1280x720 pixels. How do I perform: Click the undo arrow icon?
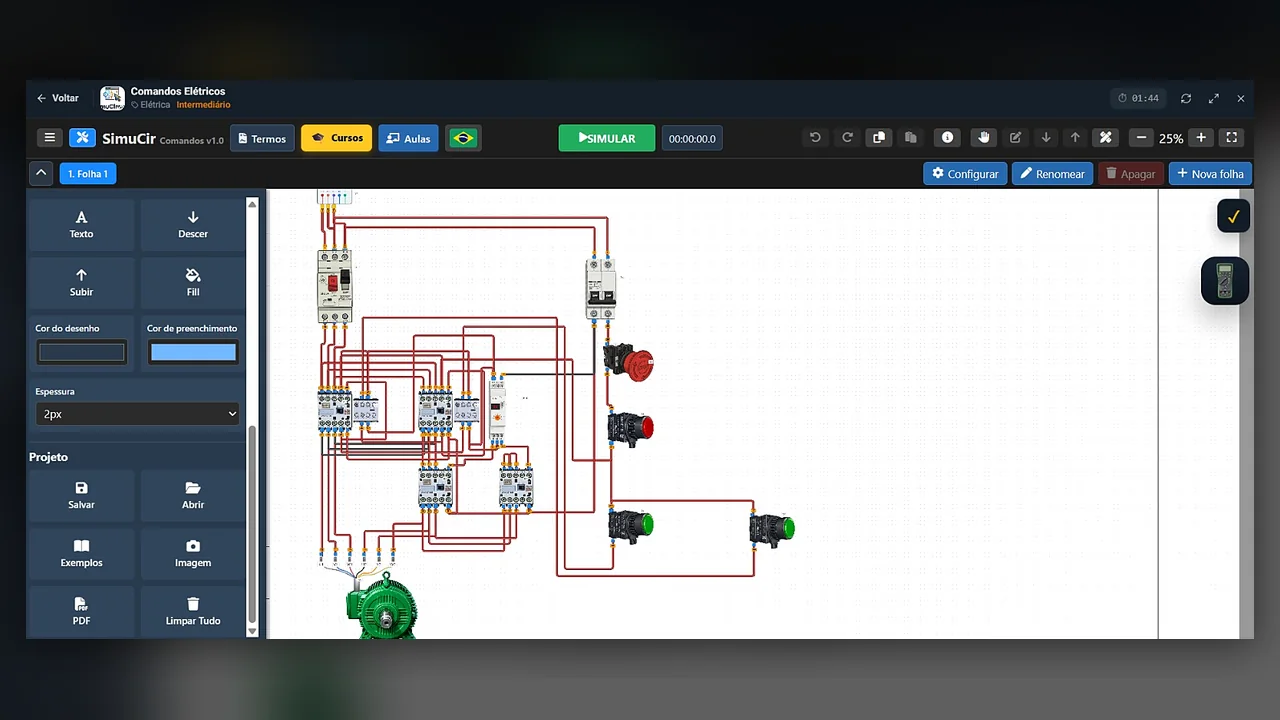point(815,138)
